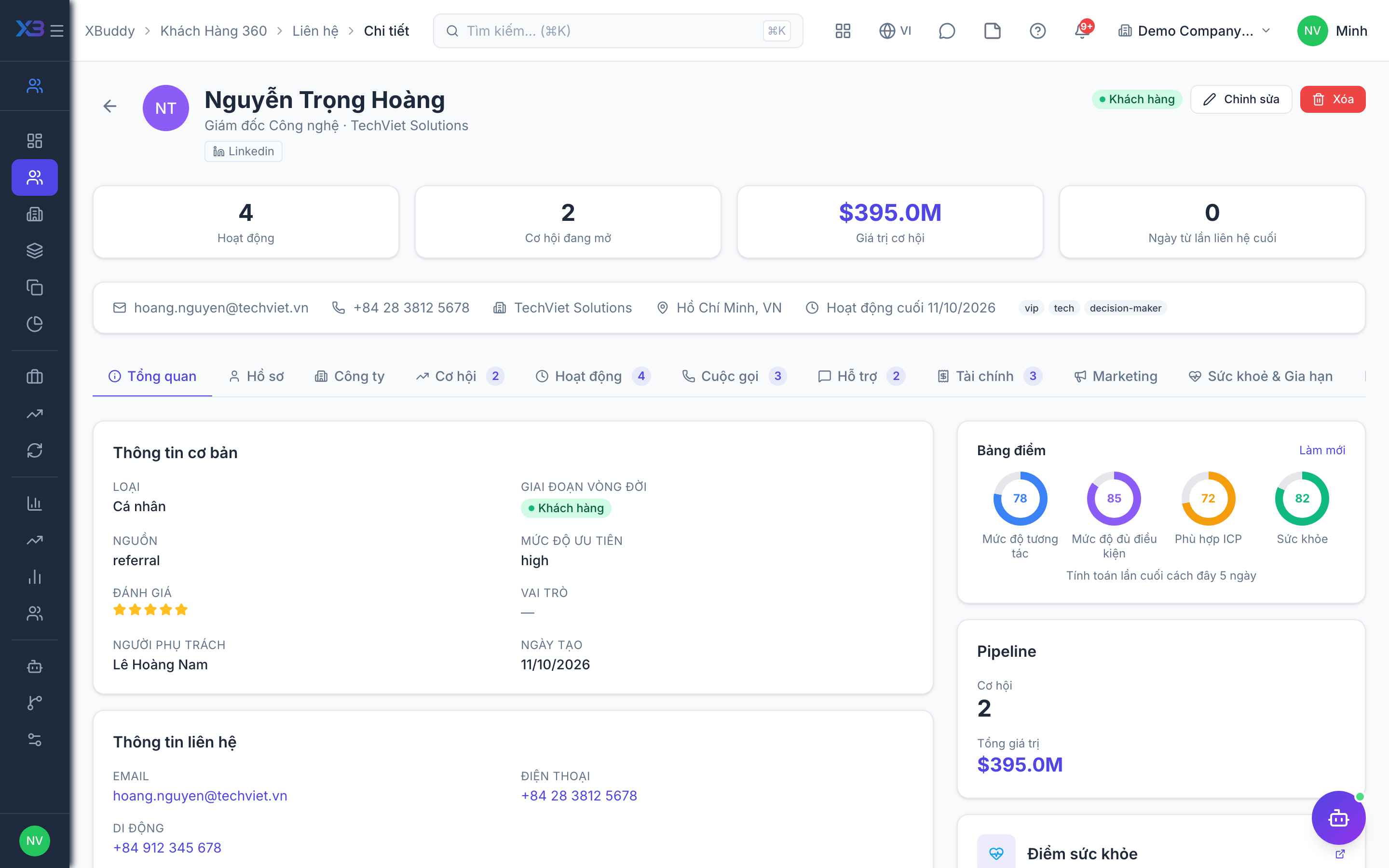Open the layers stack icon in sidebar

point(34,251)
